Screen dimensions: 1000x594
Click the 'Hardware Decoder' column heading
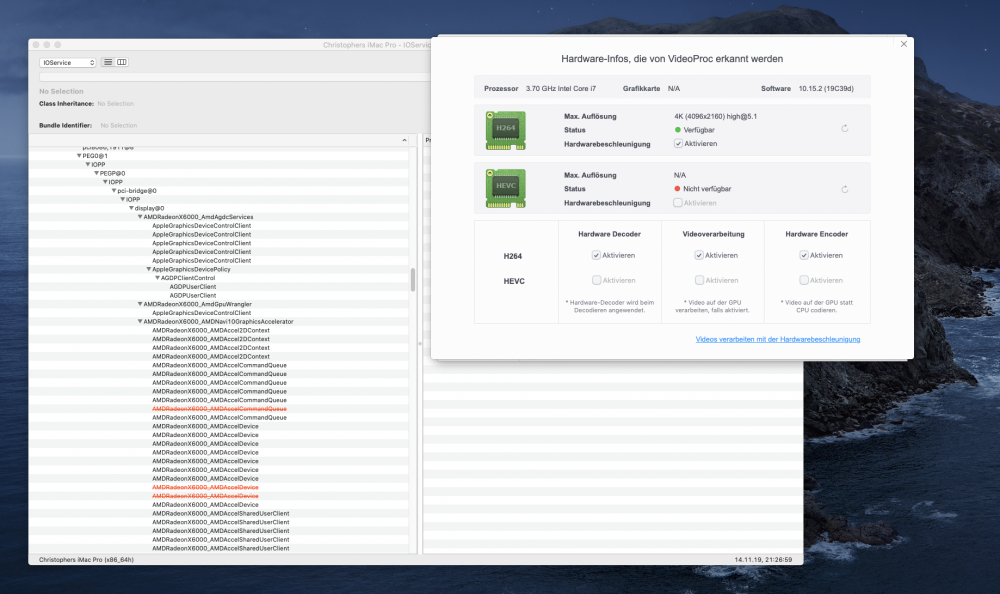pos(609,234)
